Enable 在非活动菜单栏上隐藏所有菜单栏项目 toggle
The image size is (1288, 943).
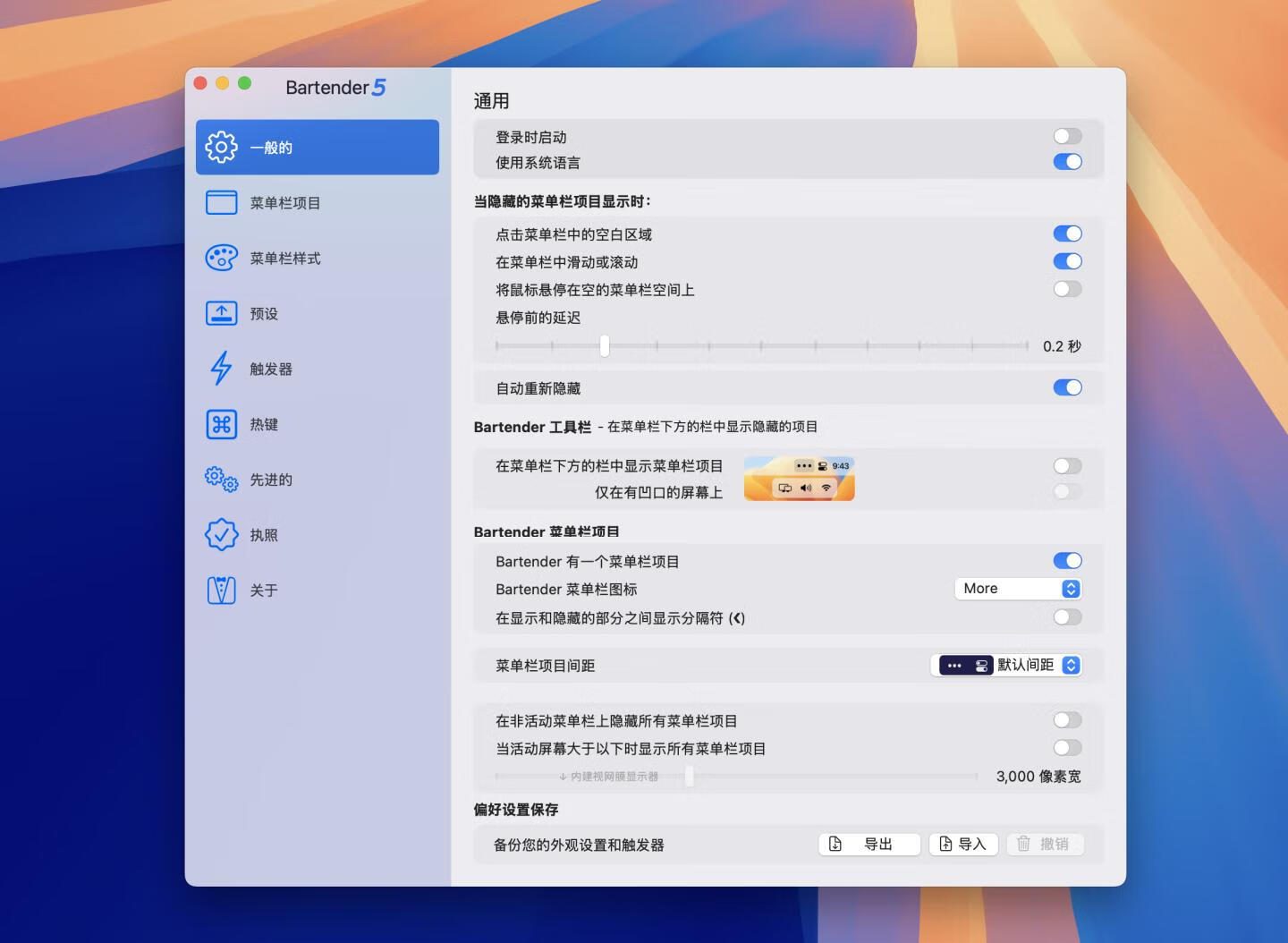point(1067,720)
